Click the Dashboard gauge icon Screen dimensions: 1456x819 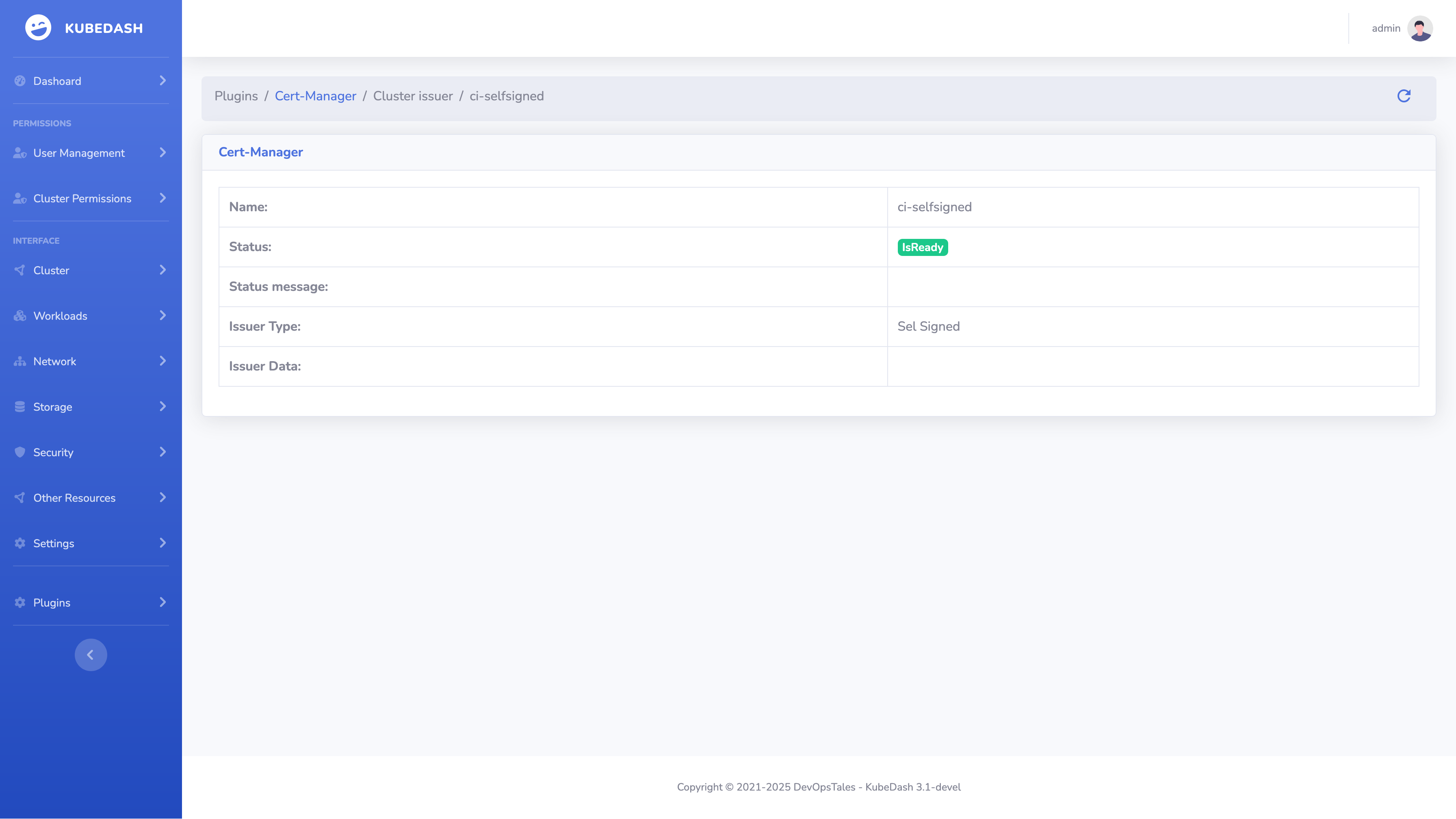point(20,81)
